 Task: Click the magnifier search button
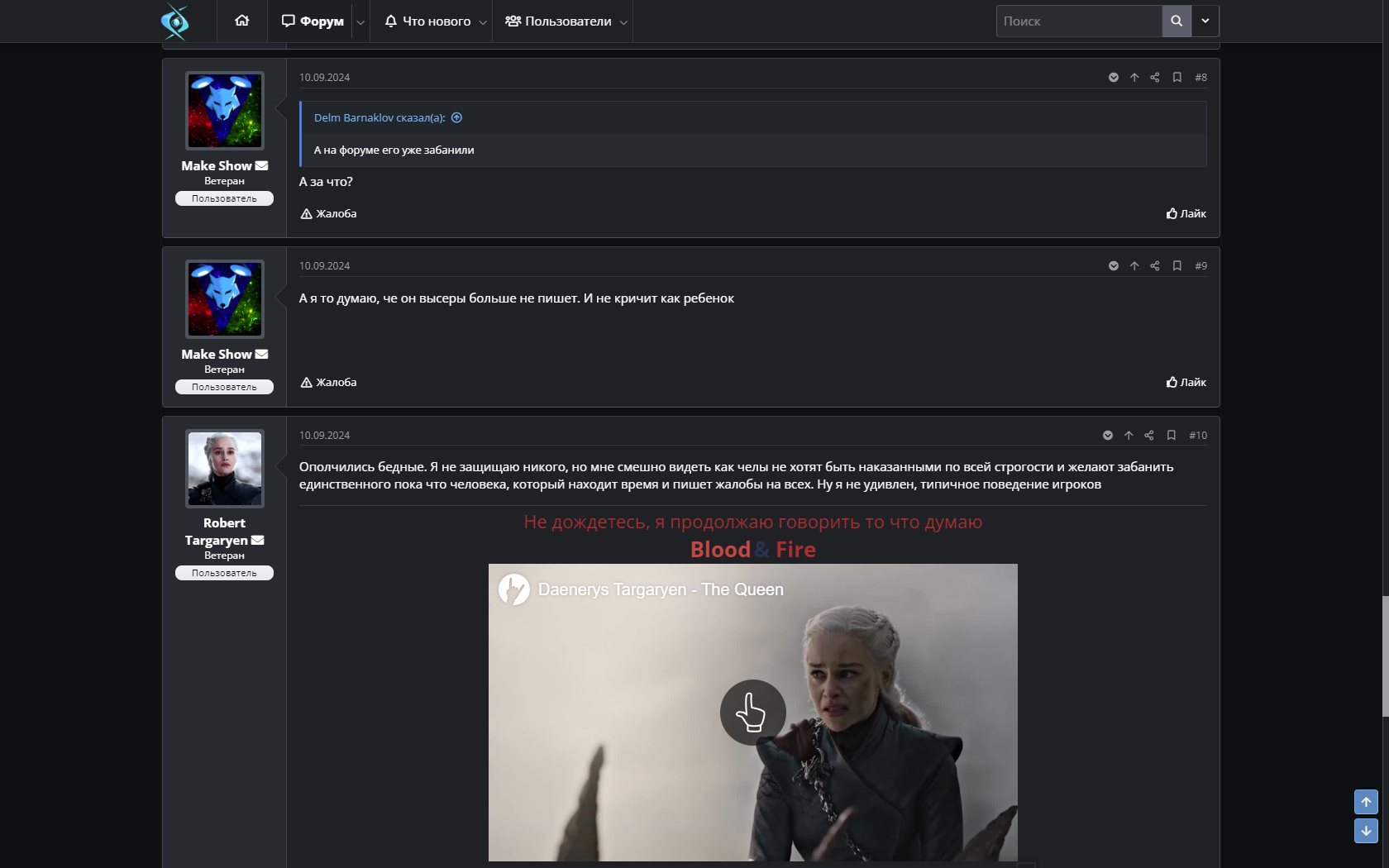(1176, 21)
